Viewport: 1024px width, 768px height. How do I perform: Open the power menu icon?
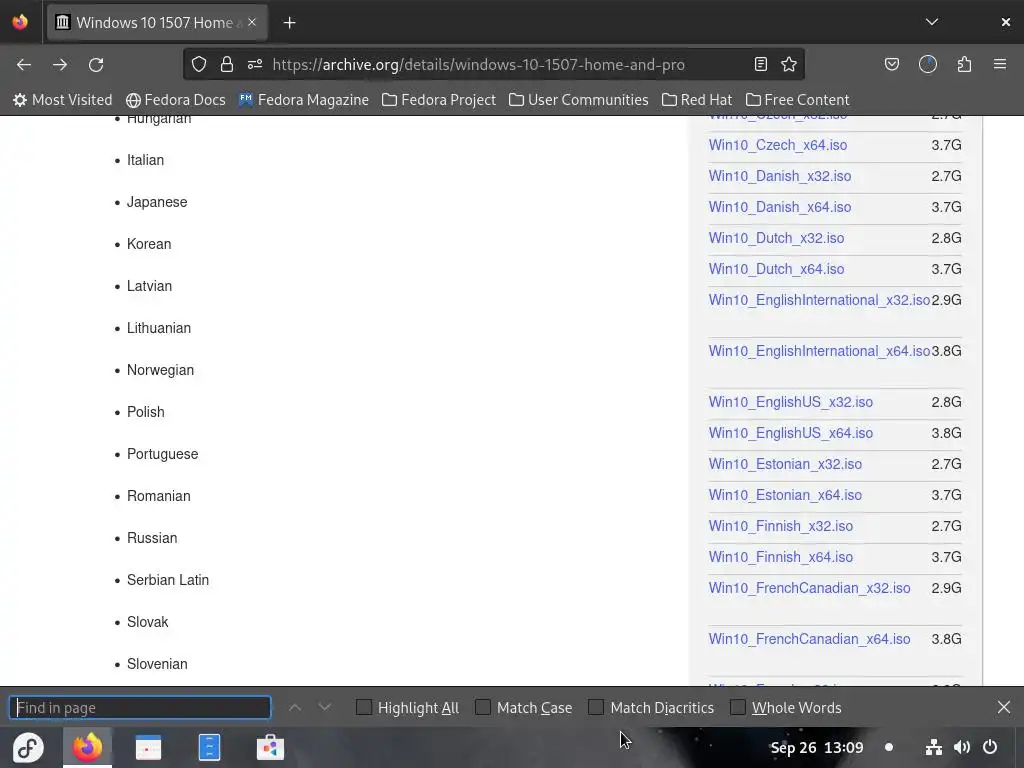pyautogui.click(x=990, y=747)
